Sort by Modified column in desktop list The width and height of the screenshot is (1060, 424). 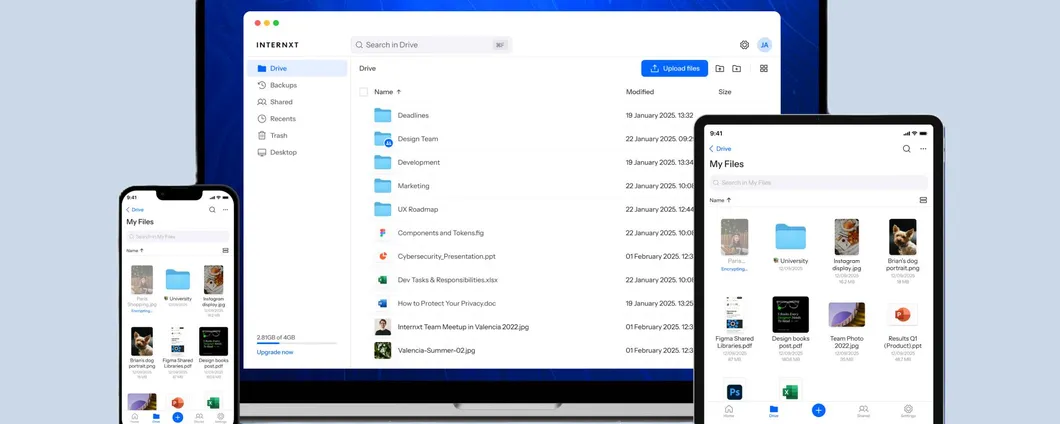click(x=640, y=91)
